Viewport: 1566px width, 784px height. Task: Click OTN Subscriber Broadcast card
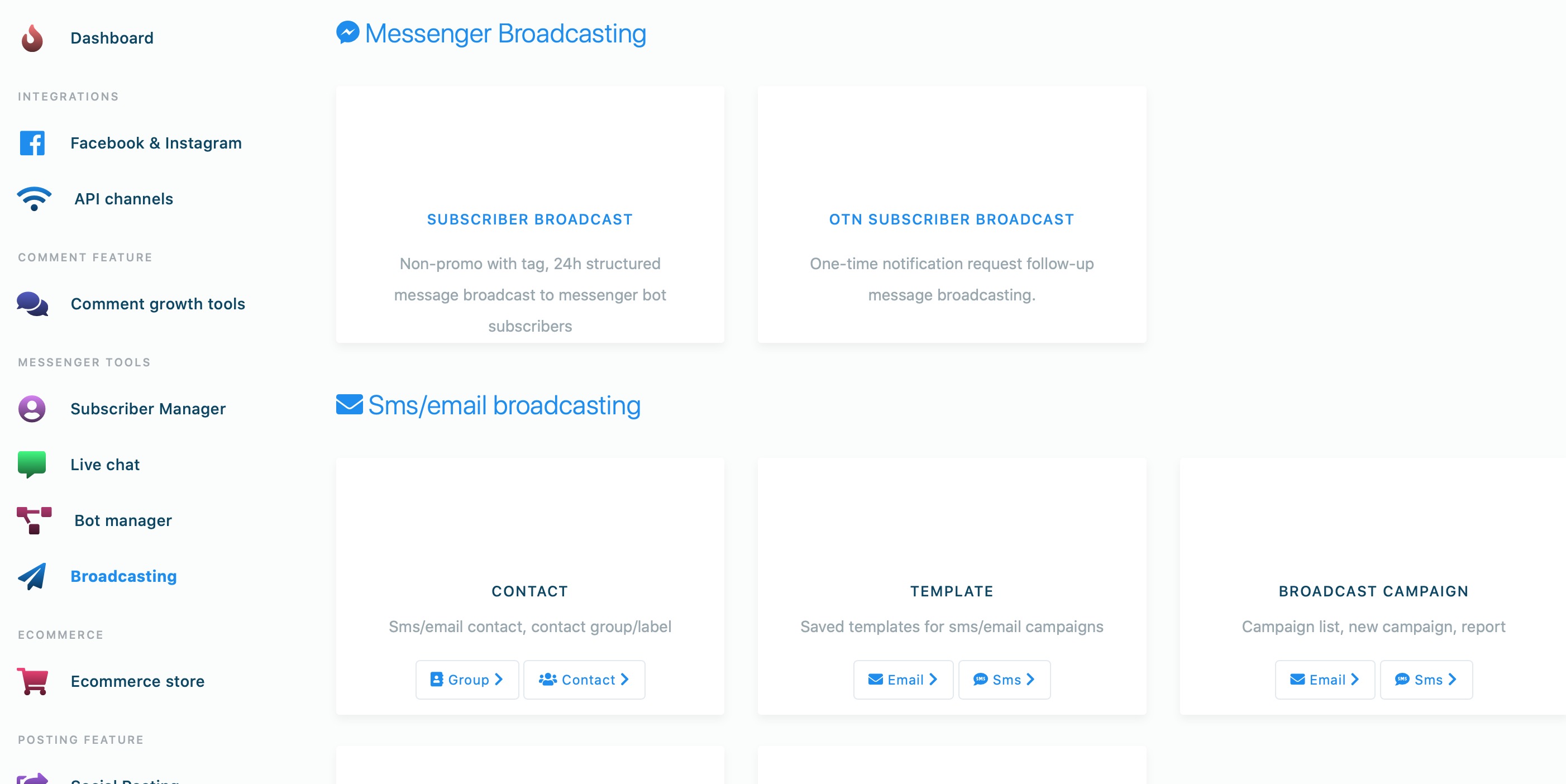[x=952, y=219]
